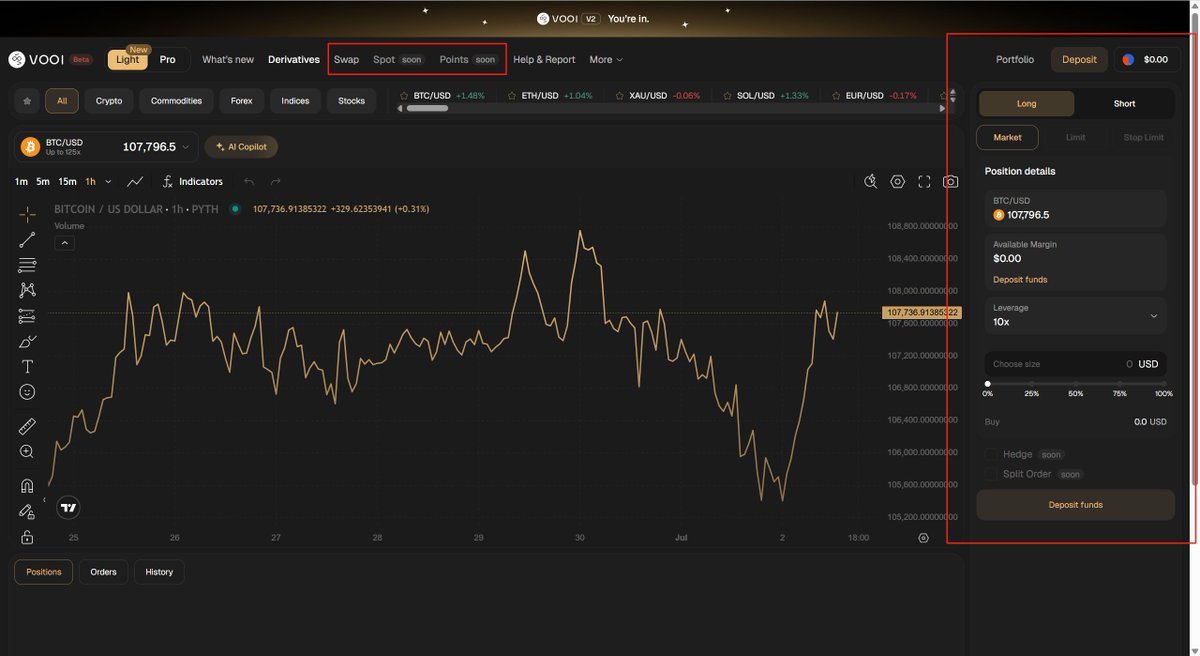Set position size slider to 50%
1200x656 pixels.
pyautogui.click(x=1075, y=384)
